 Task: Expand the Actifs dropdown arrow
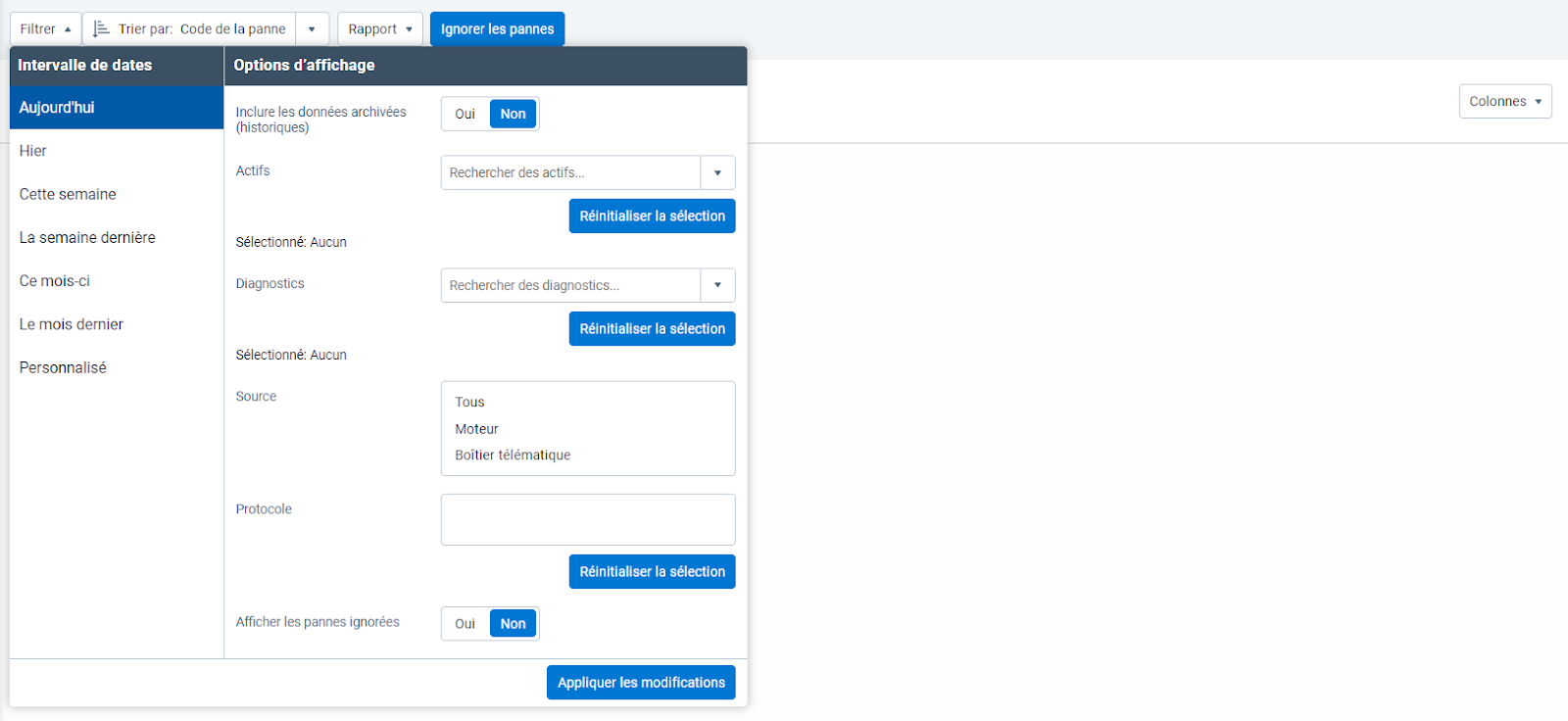pos(718,172)
